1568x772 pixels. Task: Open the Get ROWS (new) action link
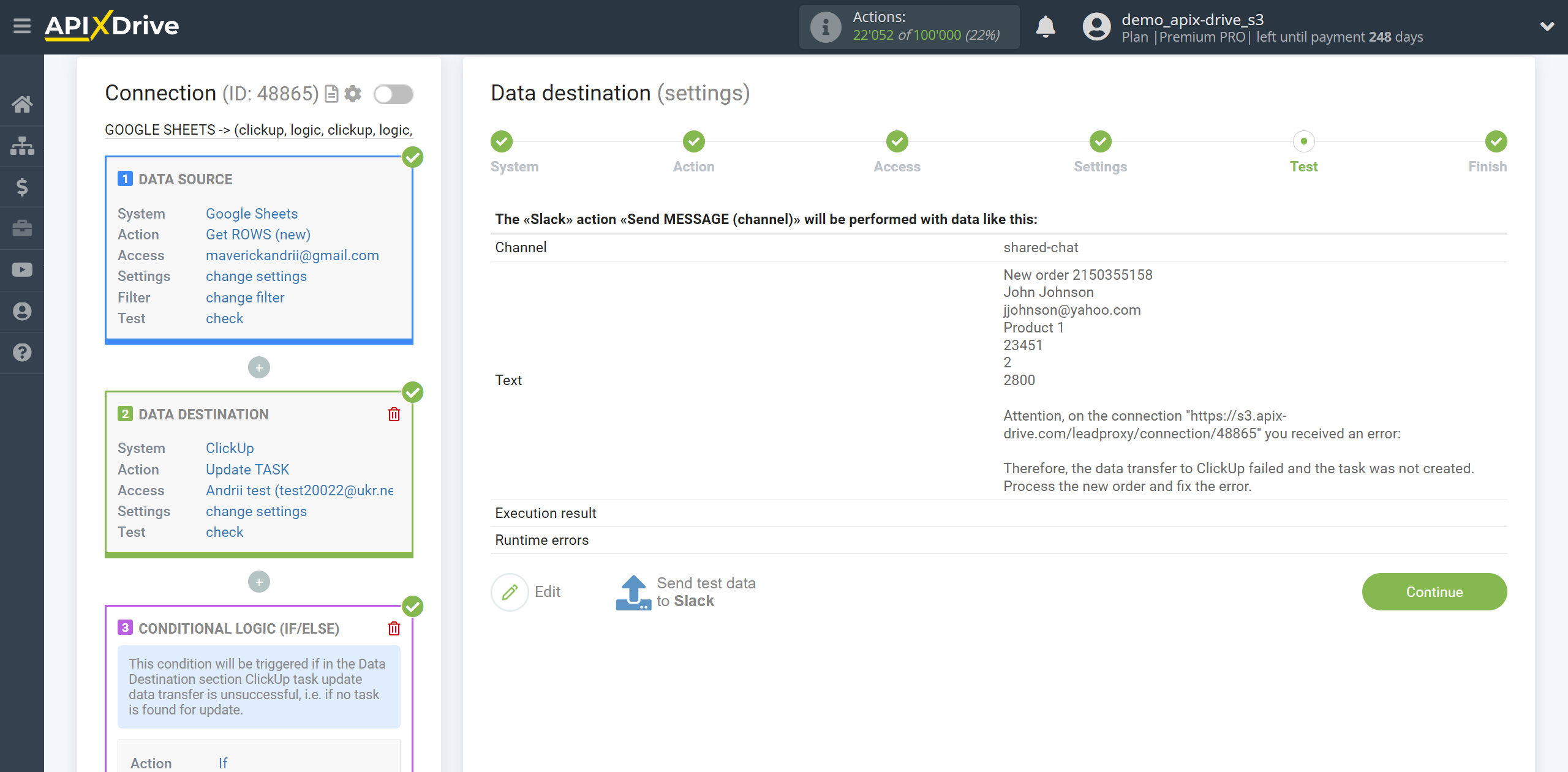(x=258, y=234)
